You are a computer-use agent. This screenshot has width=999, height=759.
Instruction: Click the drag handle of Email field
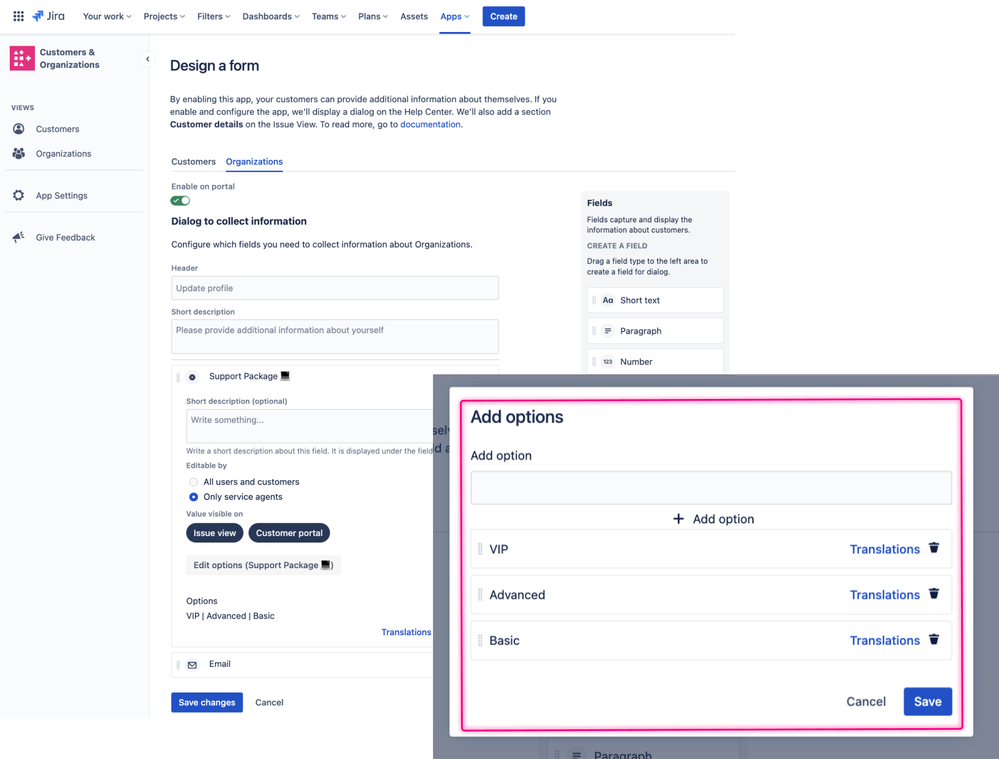click(x=178, y=665)
